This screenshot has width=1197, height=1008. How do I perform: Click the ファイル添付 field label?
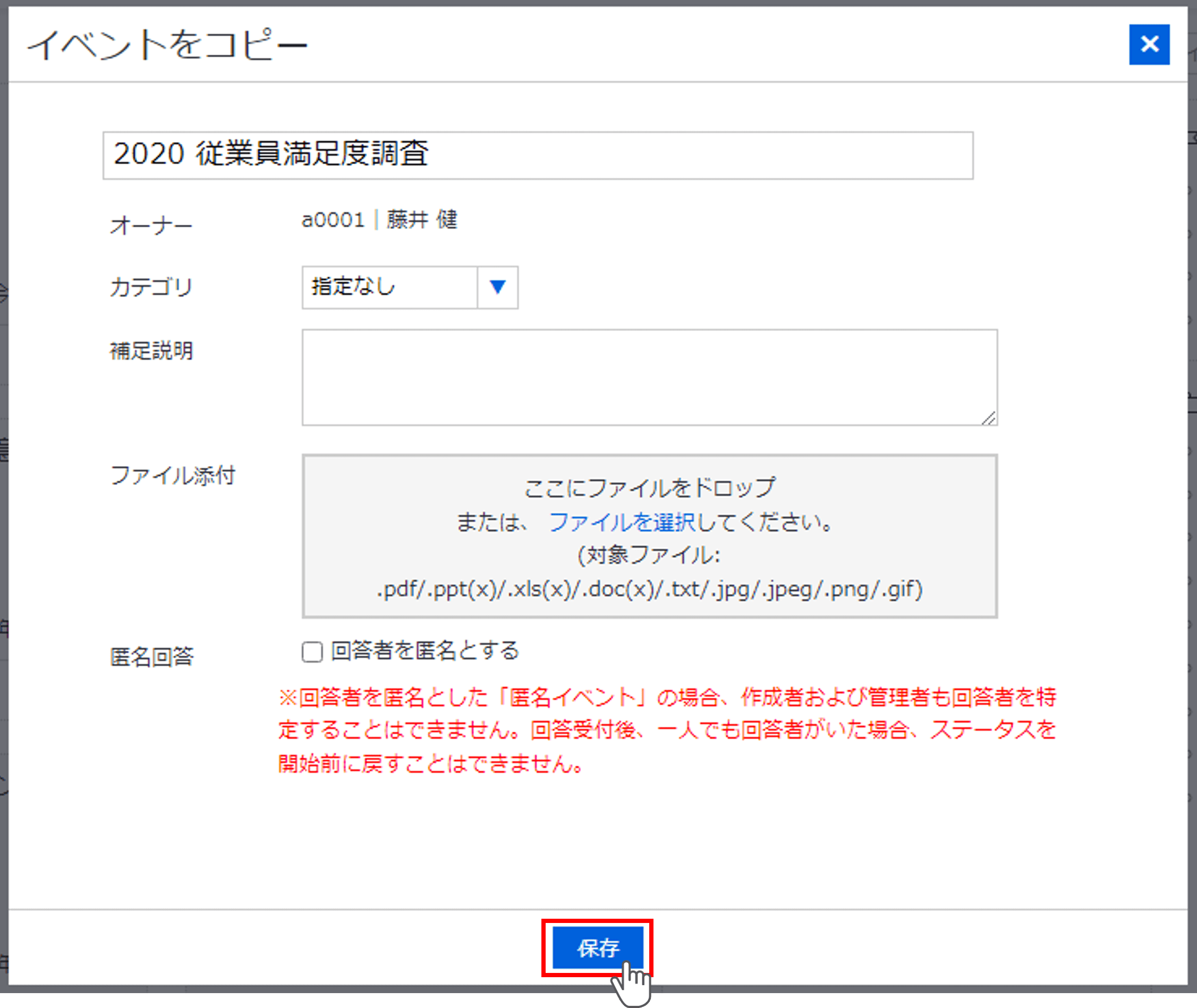coord(172,476)
